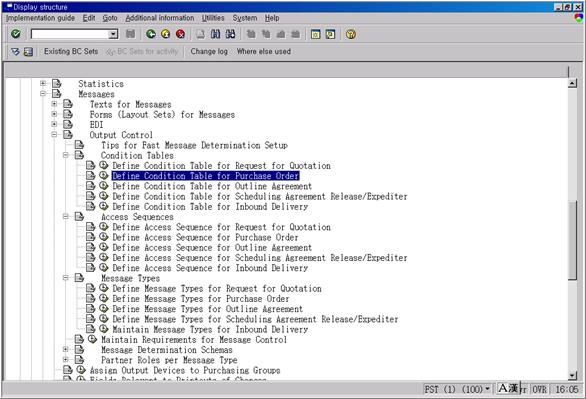
Task: Click the Create Shortcut icon
Action: coord(330,34)
